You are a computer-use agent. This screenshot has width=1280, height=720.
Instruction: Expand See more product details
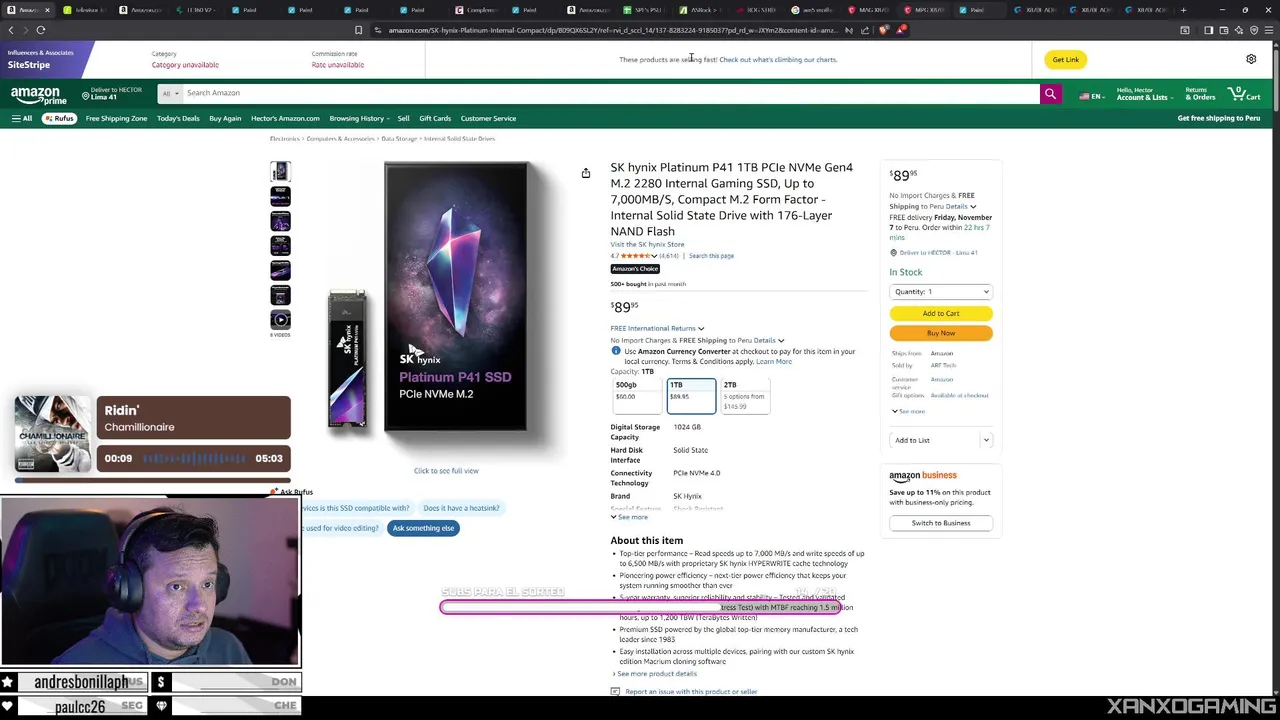point(655,674)
